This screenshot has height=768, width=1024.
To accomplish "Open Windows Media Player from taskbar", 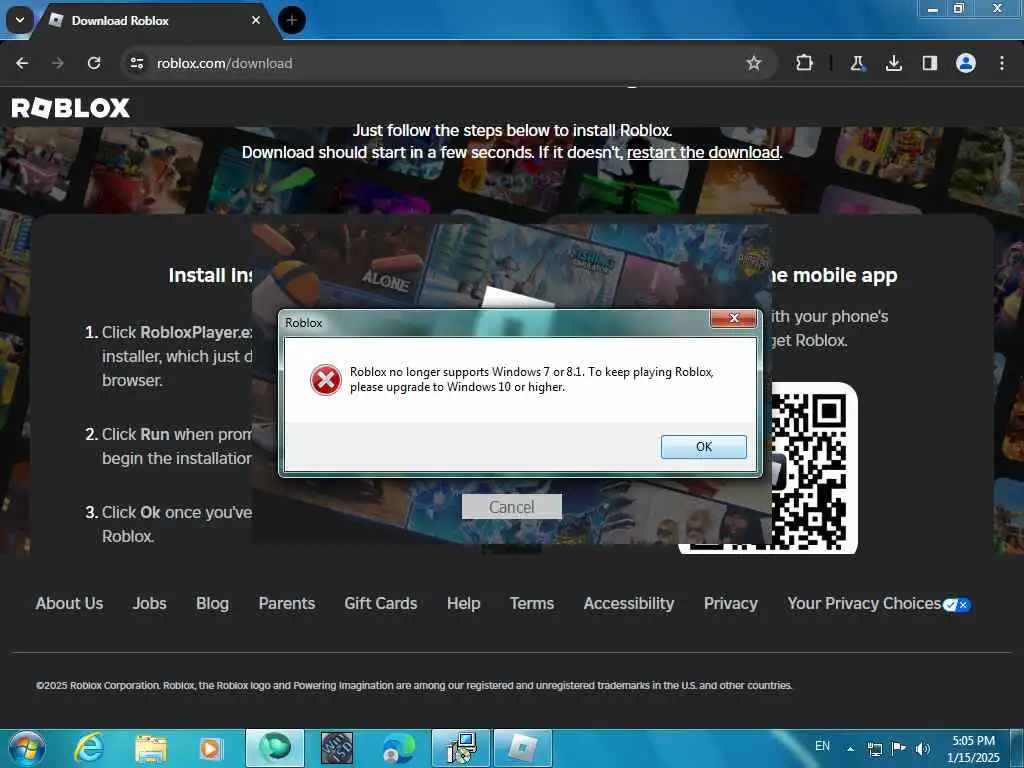I will point(211,748).
